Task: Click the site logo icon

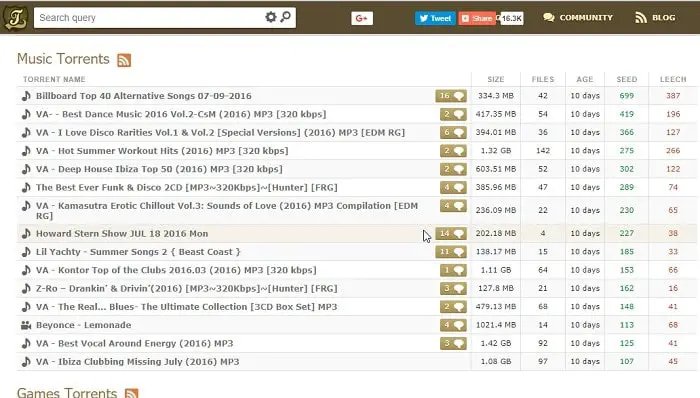Action: coord(16,18)
